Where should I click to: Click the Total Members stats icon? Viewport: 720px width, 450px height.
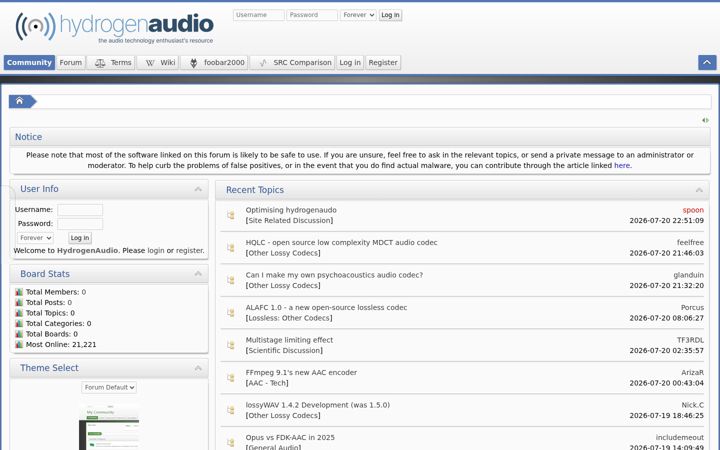(19, 292)
